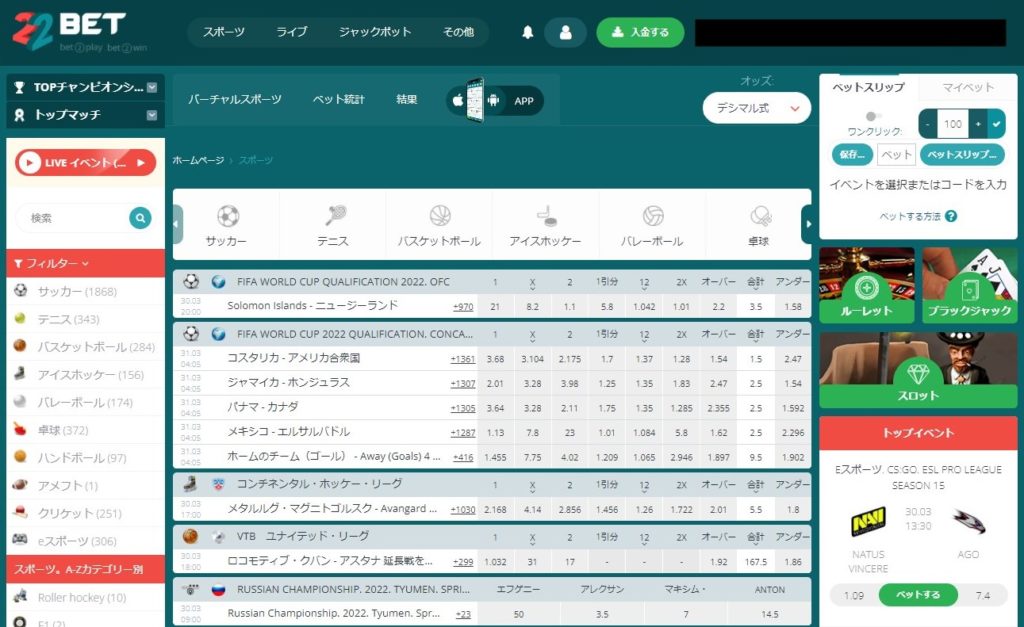The height and width of the screenshot is (627, 1024).
Task: Open the mobile APP download badge
Action: tap(495, 101)
